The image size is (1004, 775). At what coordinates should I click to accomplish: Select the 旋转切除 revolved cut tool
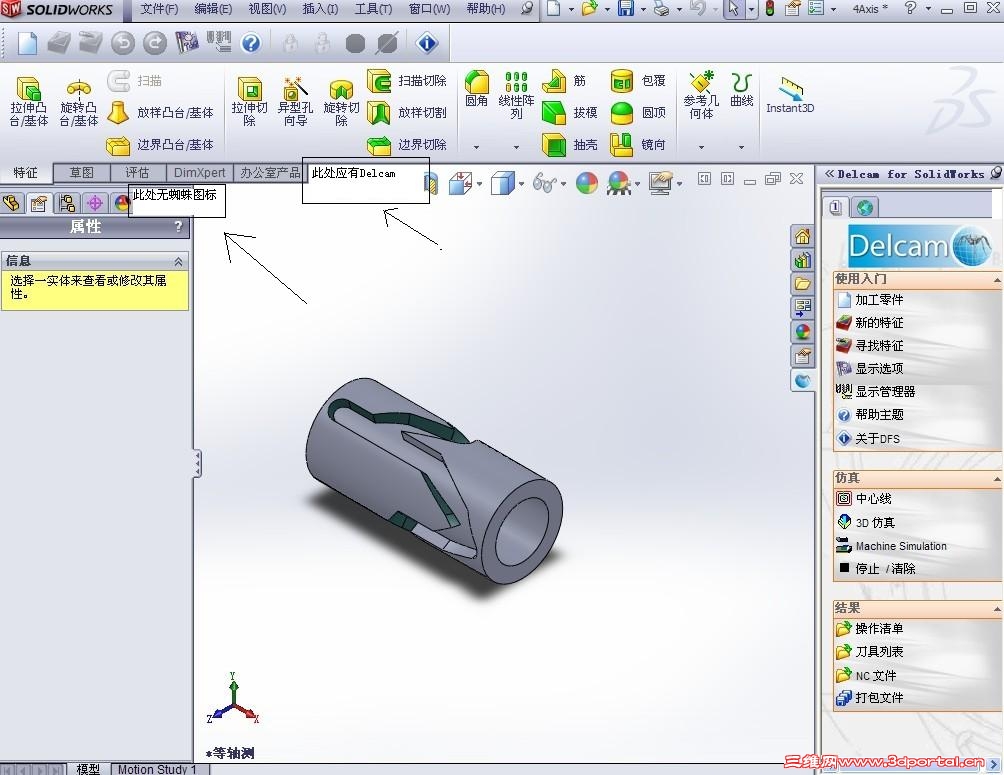tap(341, 101)
